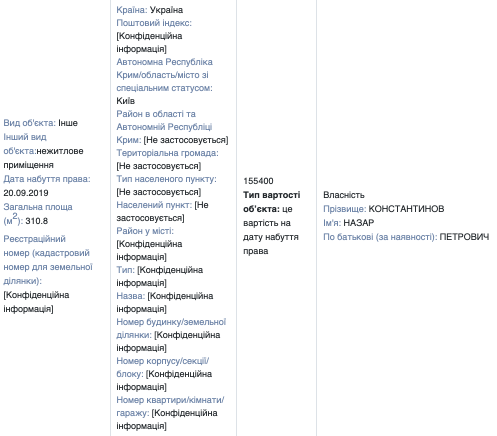The width and height of the screenshot is (497, 436).
Task: Click the 'Поштовий індекс' label
Action: [x=154, y=23]
